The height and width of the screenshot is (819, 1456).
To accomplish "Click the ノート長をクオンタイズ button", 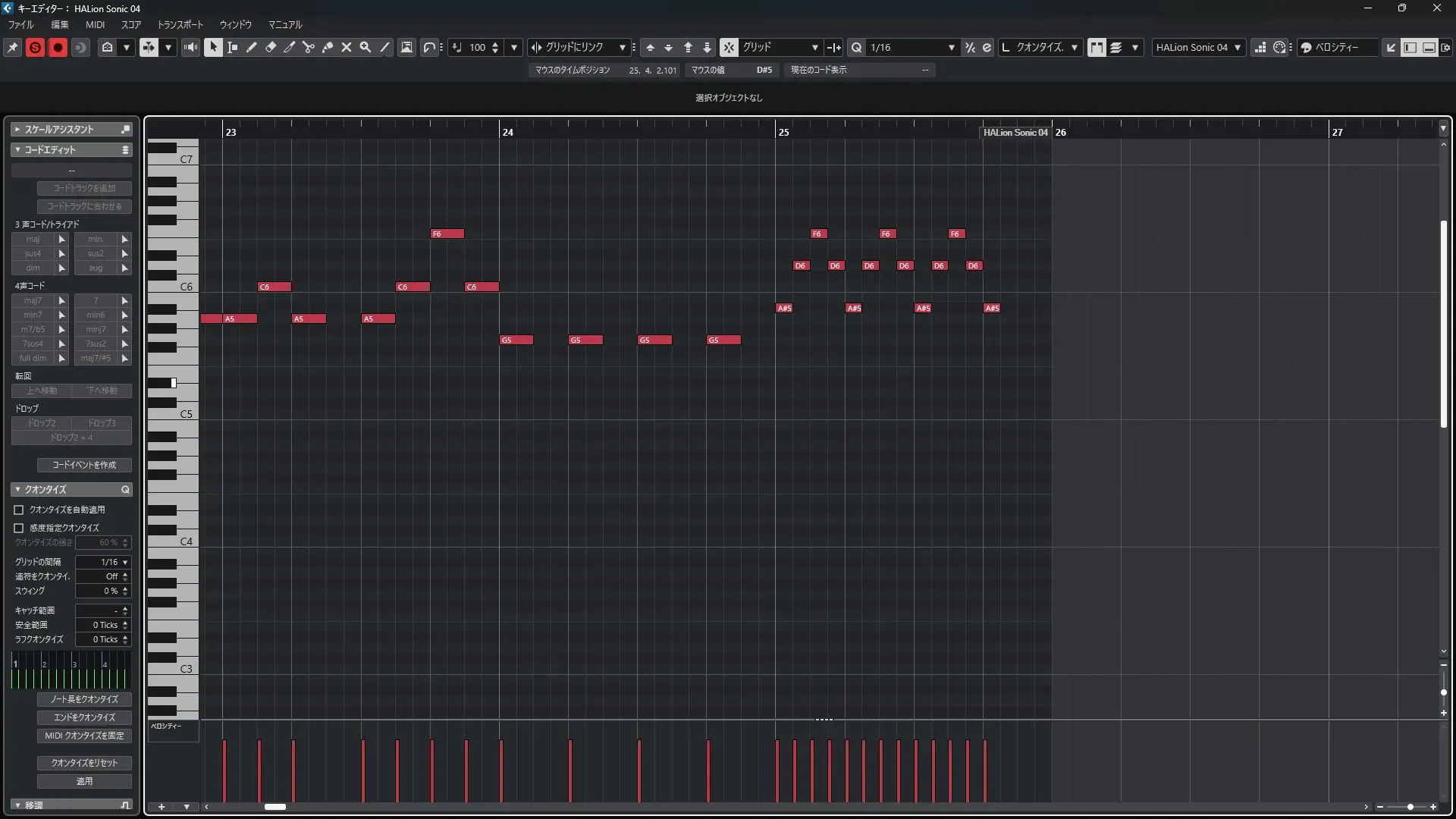I will point(84,699).
